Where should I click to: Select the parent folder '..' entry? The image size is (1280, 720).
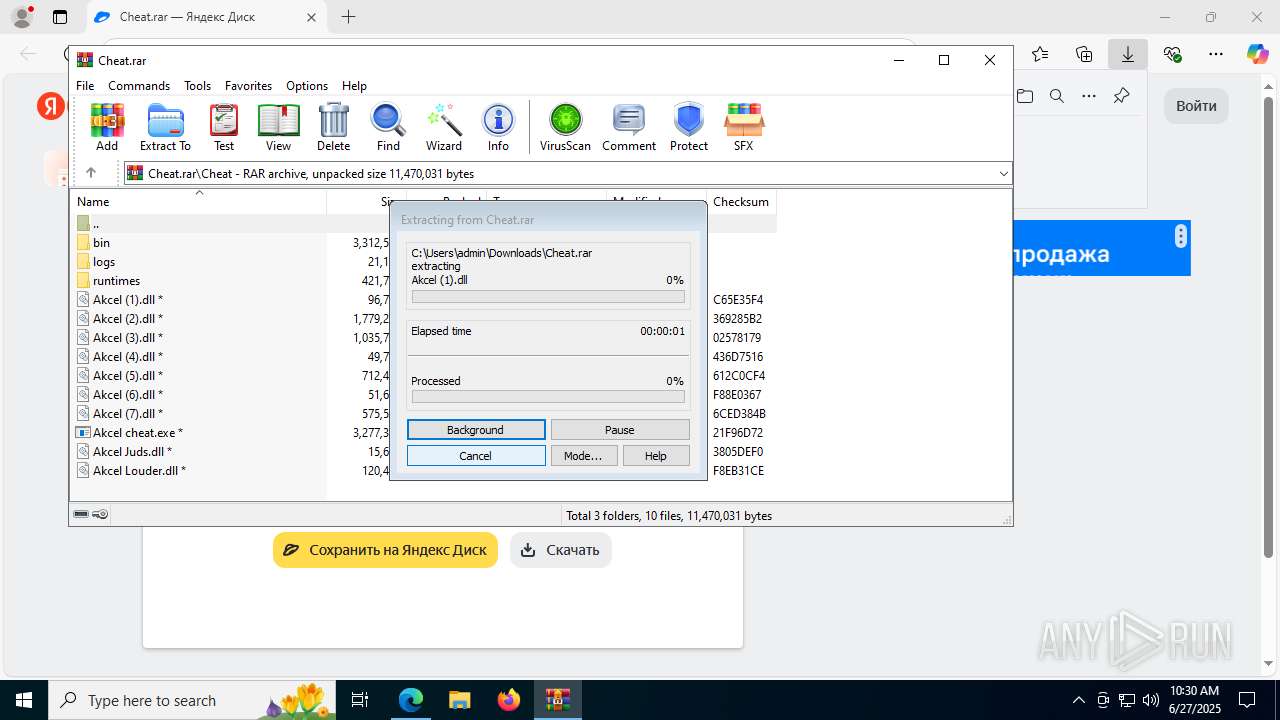[x=96, y=224]
